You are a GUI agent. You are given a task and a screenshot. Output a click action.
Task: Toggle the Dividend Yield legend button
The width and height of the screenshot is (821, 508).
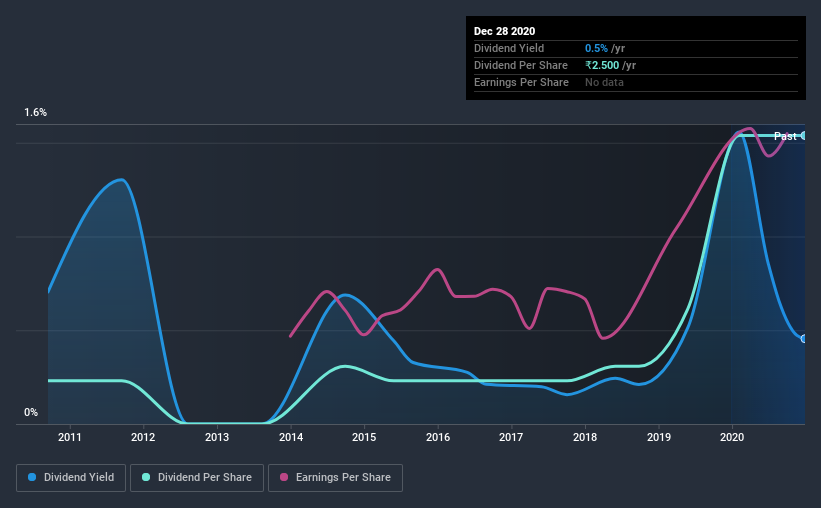coord(71,478)
